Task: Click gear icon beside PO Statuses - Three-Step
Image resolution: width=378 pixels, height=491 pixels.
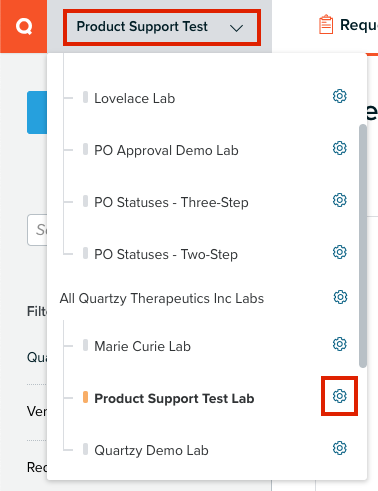Action: pos(340,200)
